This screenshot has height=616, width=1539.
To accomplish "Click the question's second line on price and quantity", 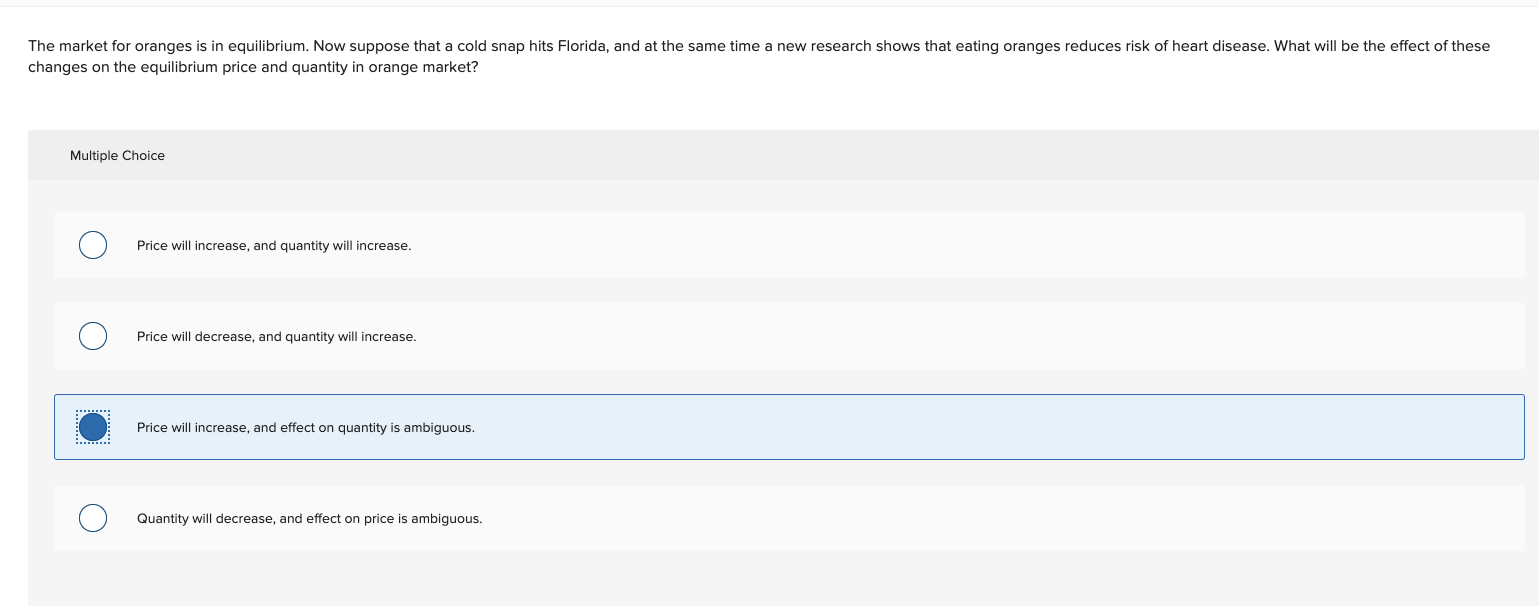I will coord(253,68).
